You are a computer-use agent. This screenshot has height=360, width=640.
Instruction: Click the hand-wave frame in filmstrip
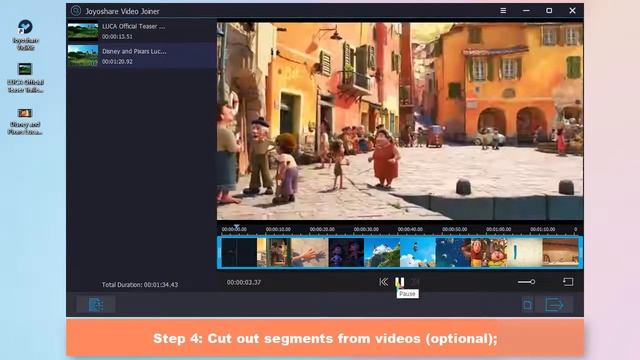tap(310, 253)
